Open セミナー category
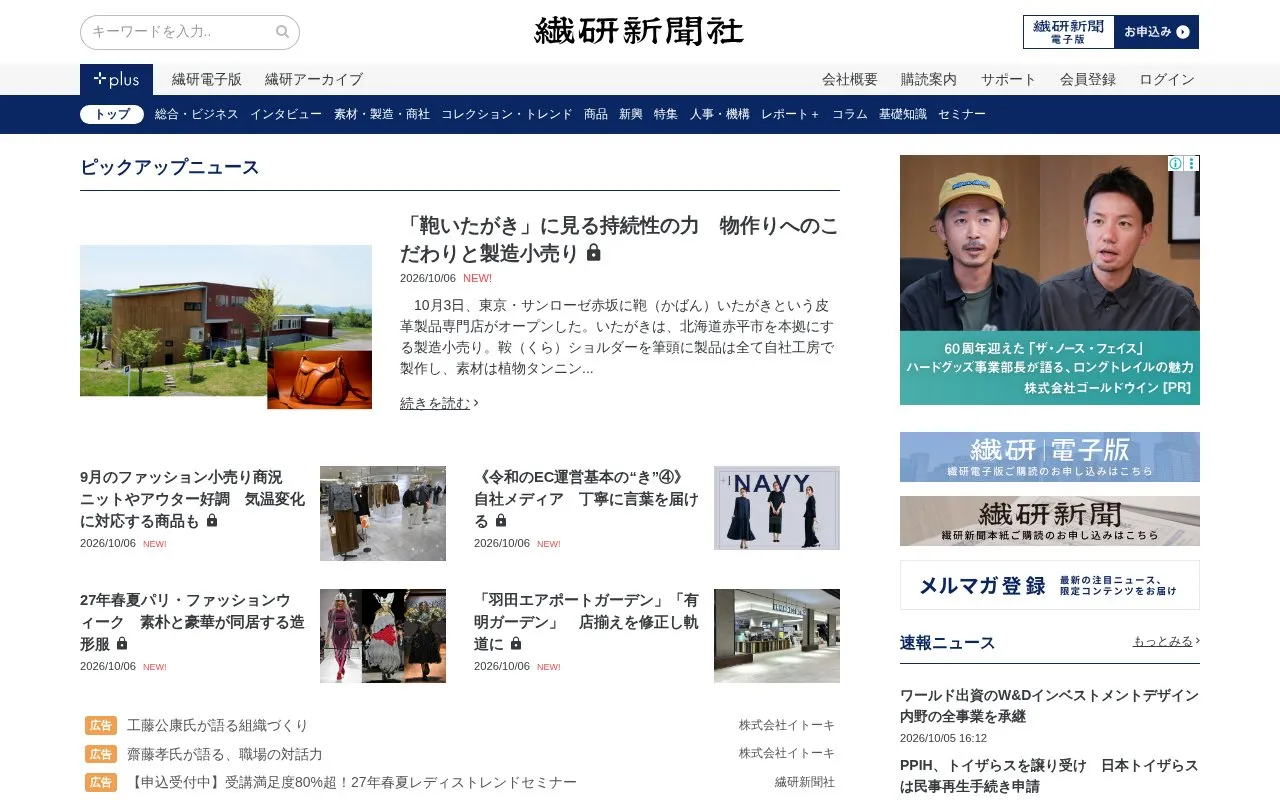1280x800 pixels. tap(962, 114)
